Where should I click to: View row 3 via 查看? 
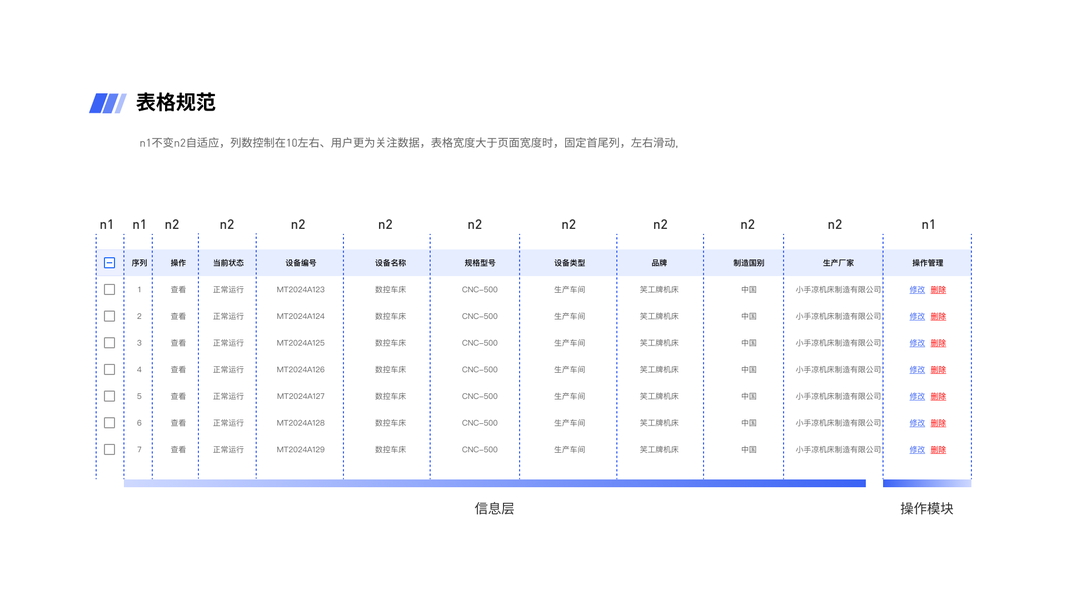(x=178, y=343)
